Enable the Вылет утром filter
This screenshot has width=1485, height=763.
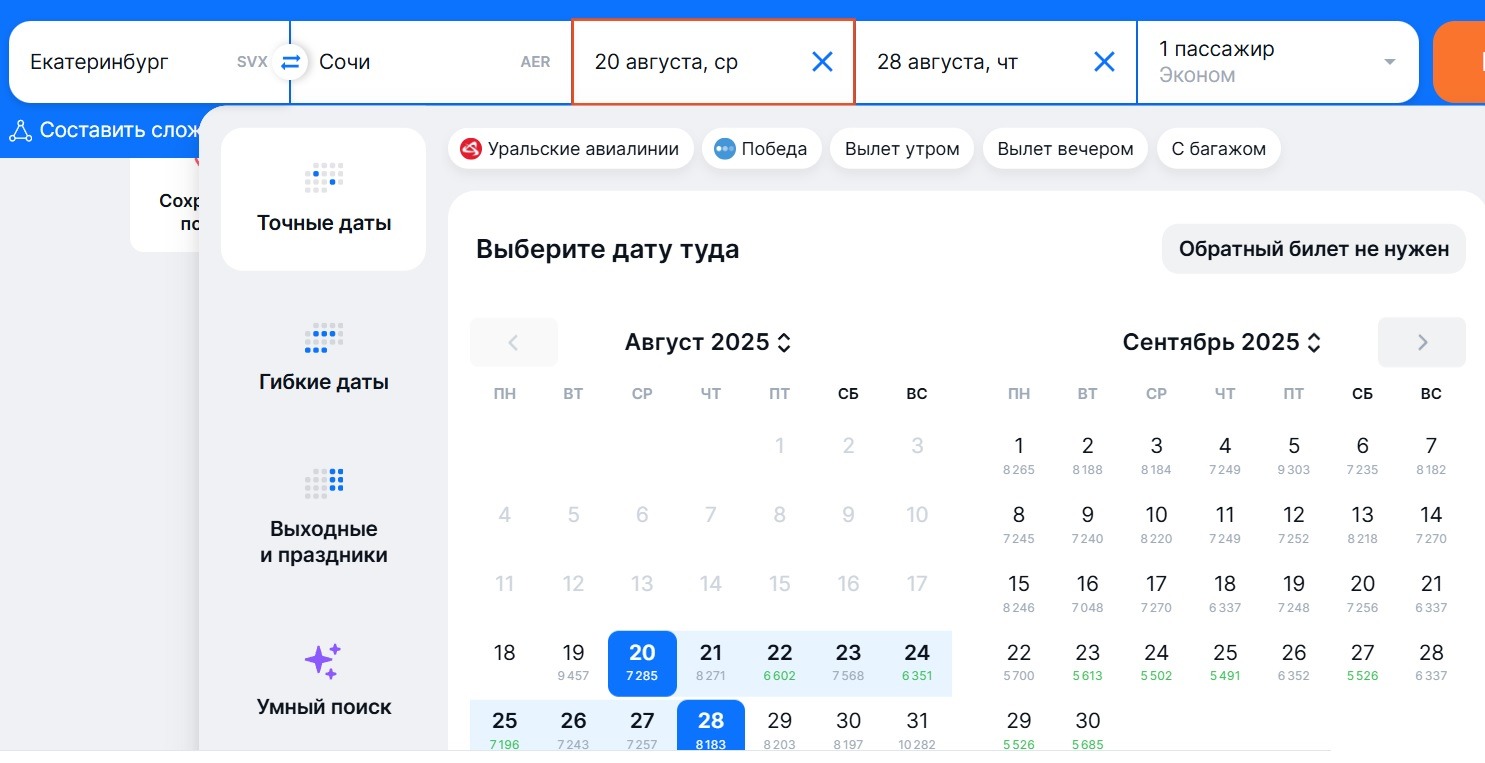[x=902, y=149]
